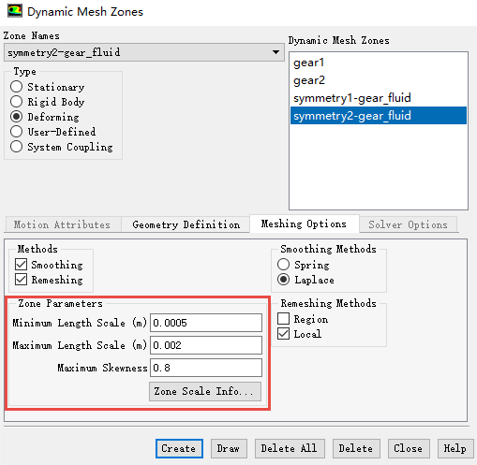Disable the Smoothing method checkbox

(x=21, y=264)
